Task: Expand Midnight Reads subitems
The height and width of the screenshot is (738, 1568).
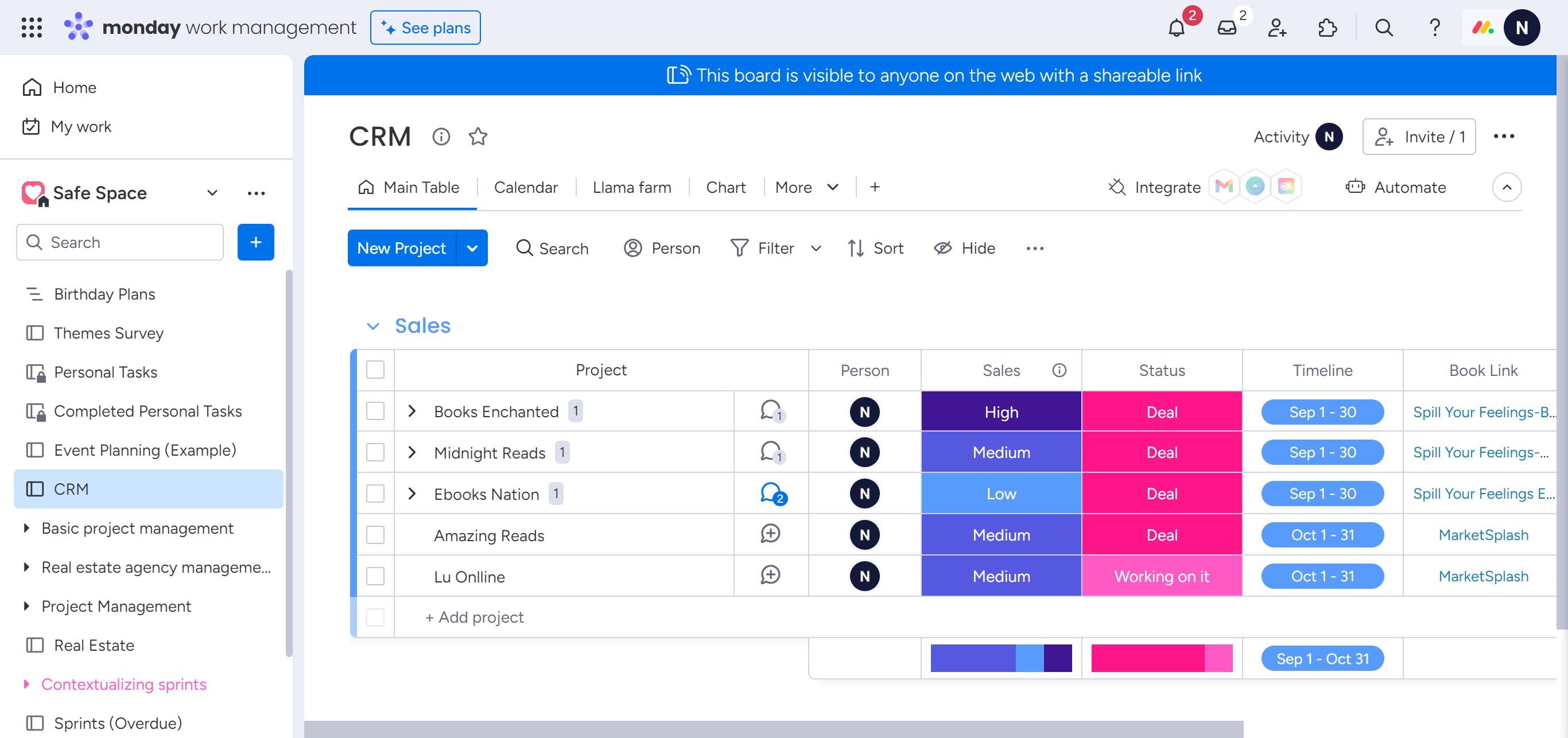Action: pos(412,452)
